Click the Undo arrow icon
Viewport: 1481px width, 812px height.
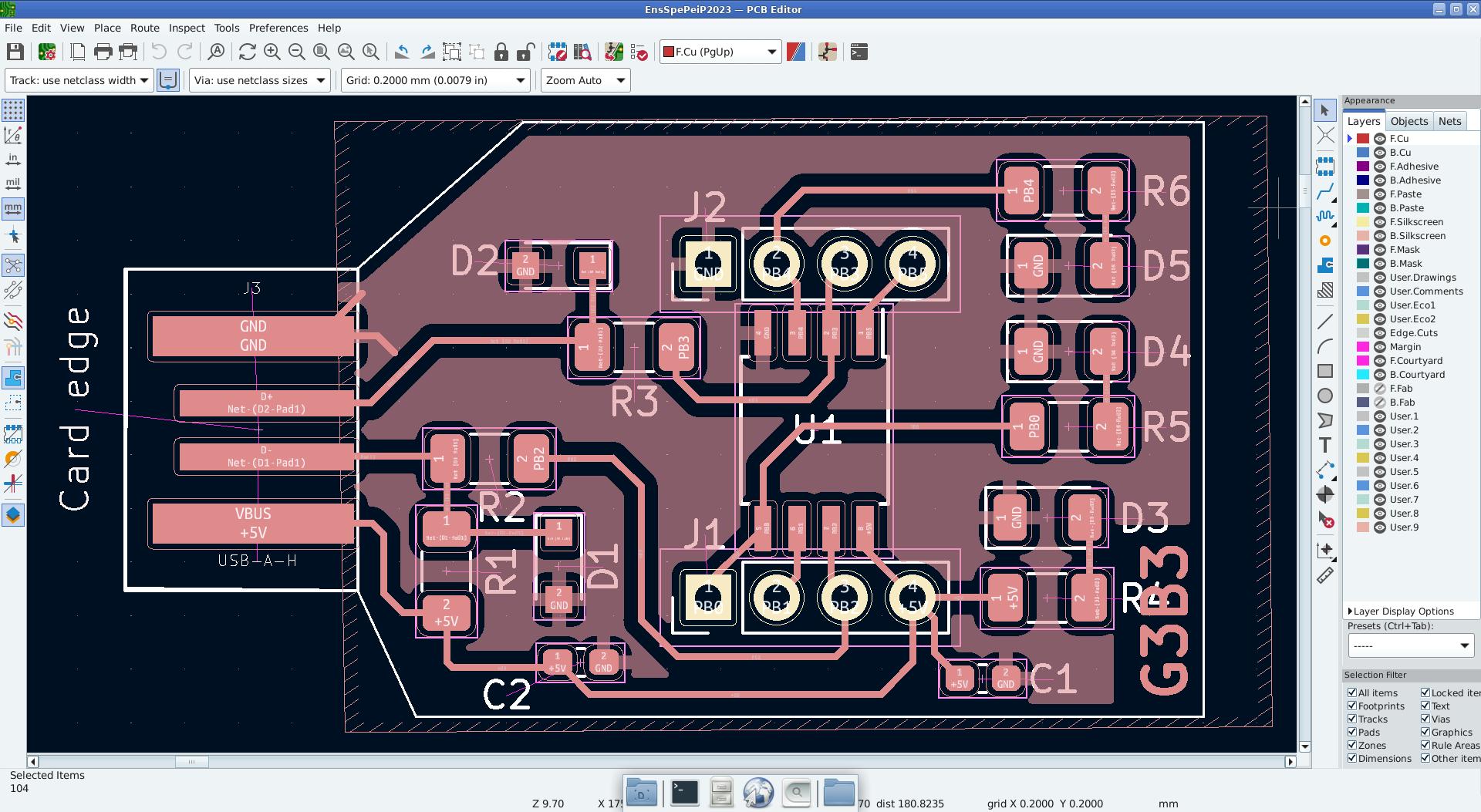(159, 52)
